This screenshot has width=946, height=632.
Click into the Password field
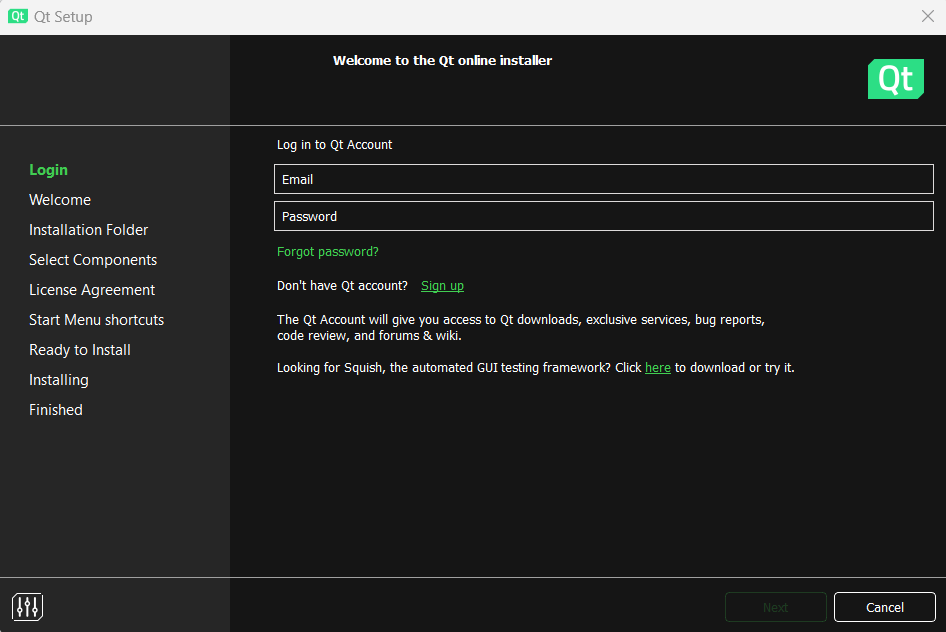[603, 216]
